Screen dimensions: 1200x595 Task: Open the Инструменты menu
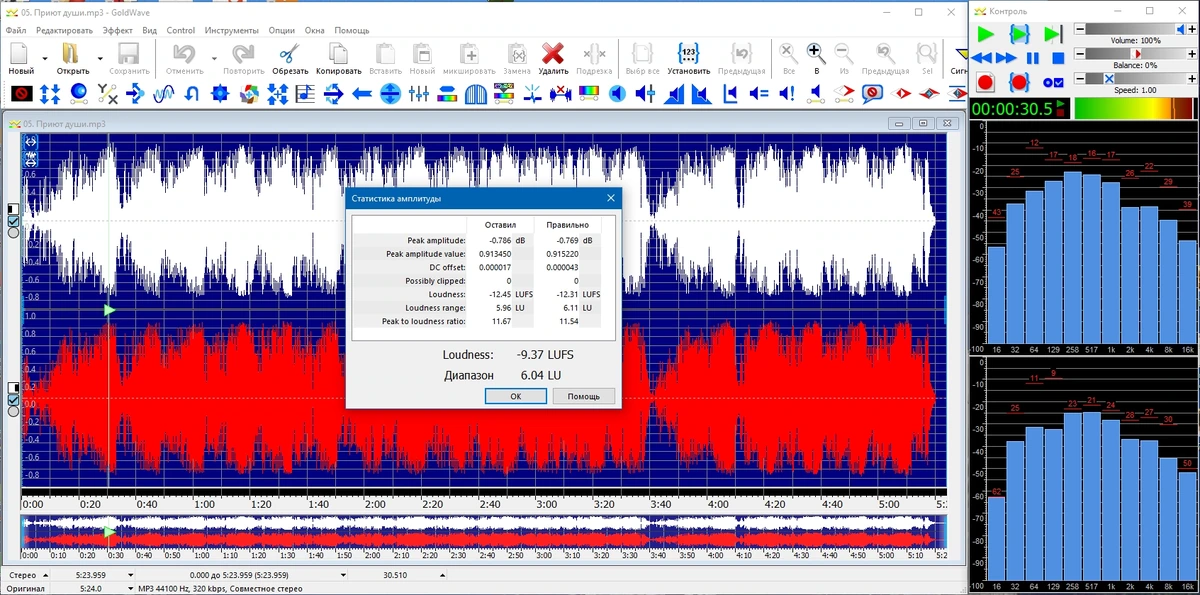point(231,30)
